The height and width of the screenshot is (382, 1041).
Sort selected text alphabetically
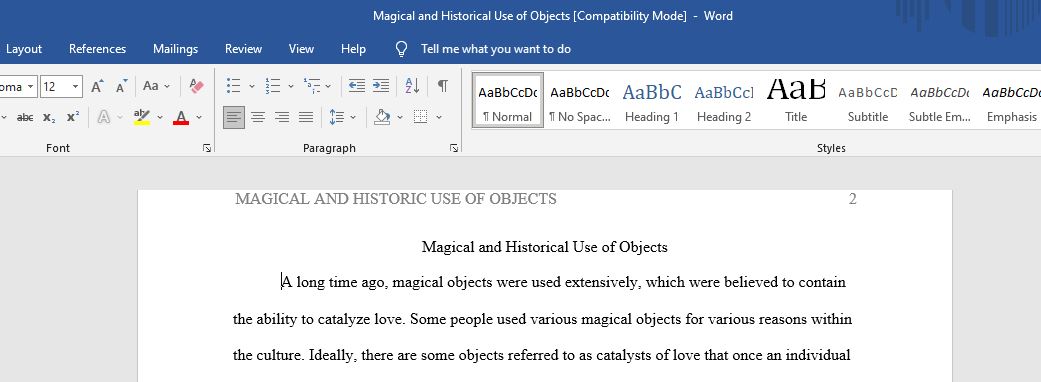coord(412,86)
